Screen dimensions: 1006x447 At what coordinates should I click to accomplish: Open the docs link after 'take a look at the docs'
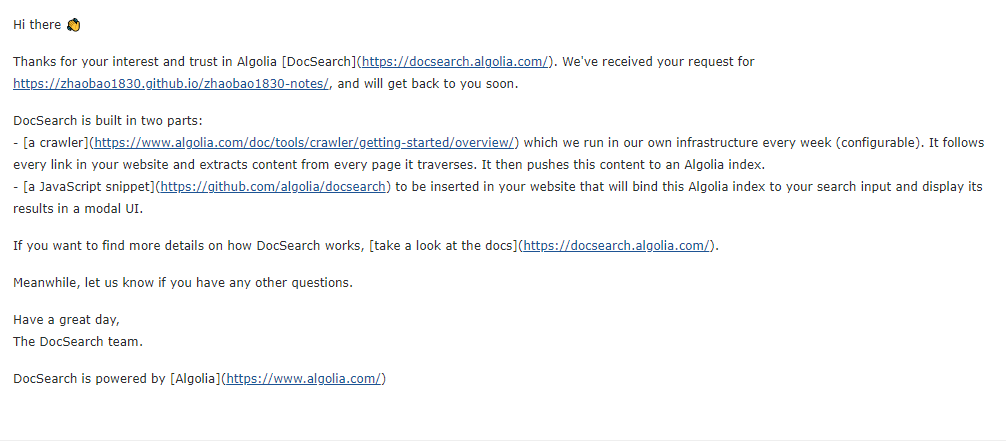pos(617,246)
